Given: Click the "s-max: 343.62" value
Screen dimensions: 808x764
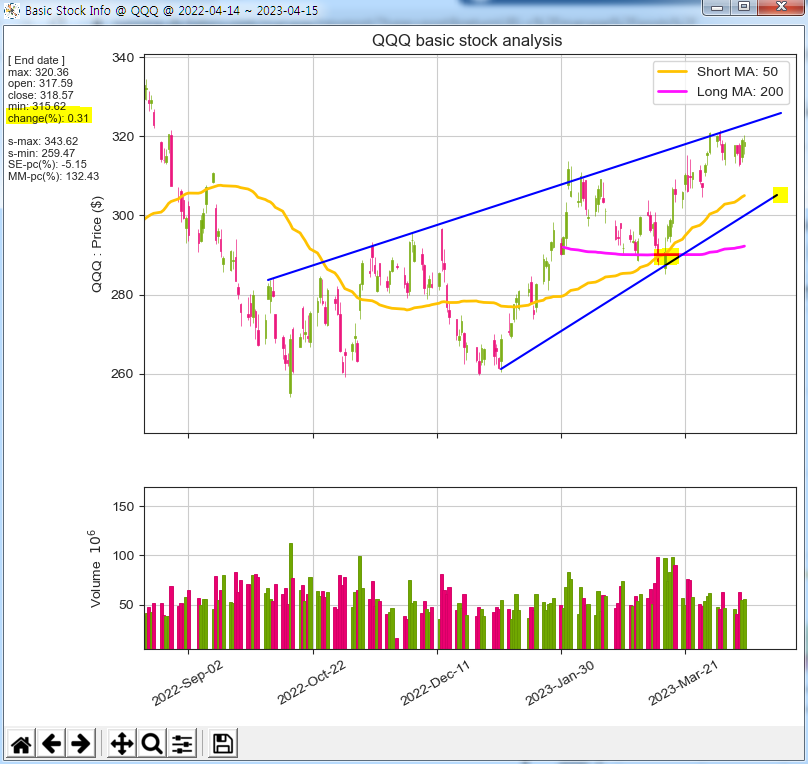Looking at the screenshot, I should (x=43, y=141).
